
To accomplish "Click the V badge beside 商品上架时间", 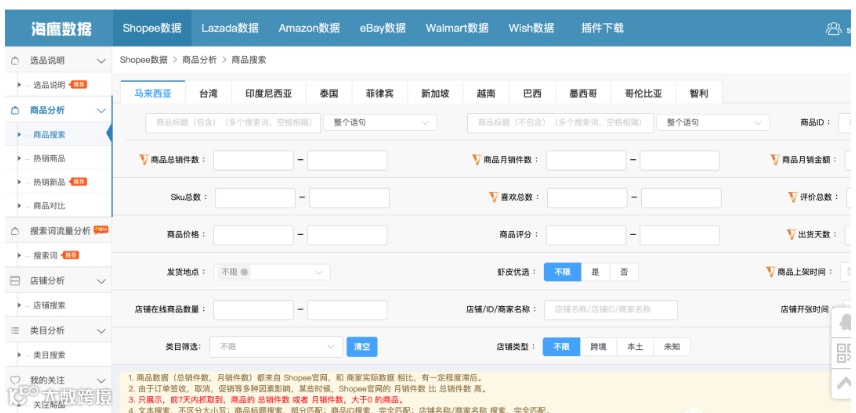I will point(771,272).
